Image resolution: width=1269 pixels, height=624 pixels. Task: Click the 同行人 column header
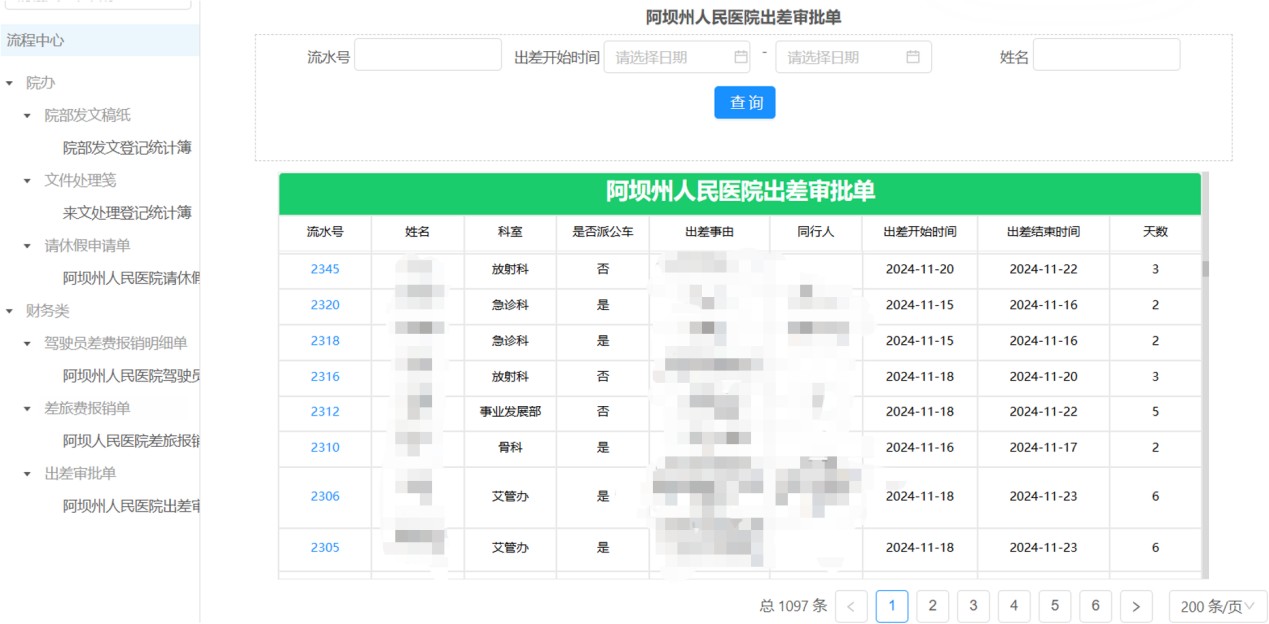816,232
